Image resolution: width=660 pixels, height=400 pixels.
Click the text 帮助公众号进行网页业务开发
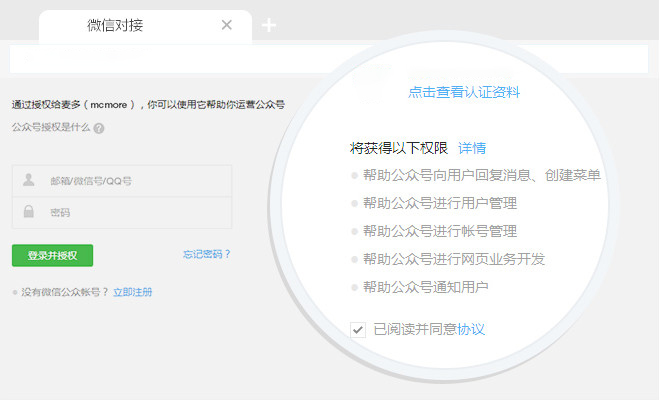pos(454,259)
